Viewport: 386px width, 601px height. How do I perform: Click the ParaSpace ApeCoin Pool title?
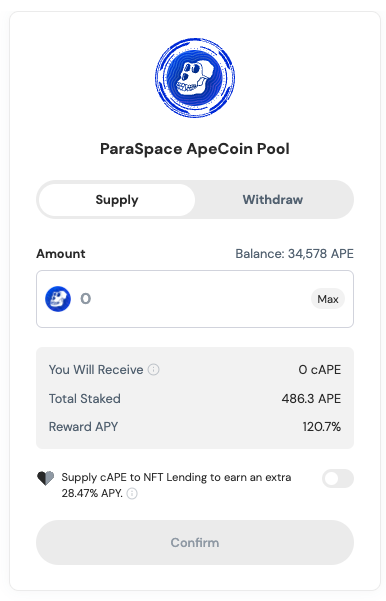pos(195,149)
